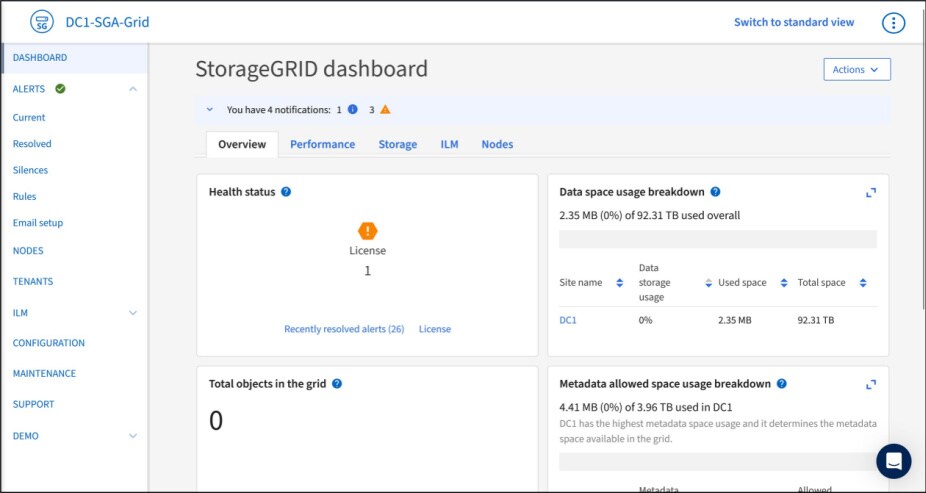The height and width of the screenshot is (493, 926).
Task: Click Switch to standard view link
Action: (794, 22)
